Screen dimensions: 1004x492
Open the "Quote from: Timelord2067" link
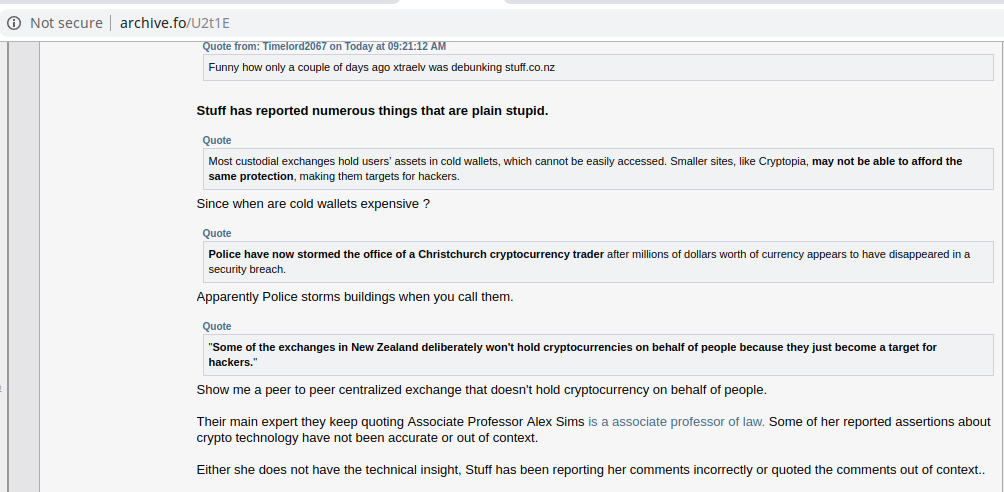tap(324, 46)
